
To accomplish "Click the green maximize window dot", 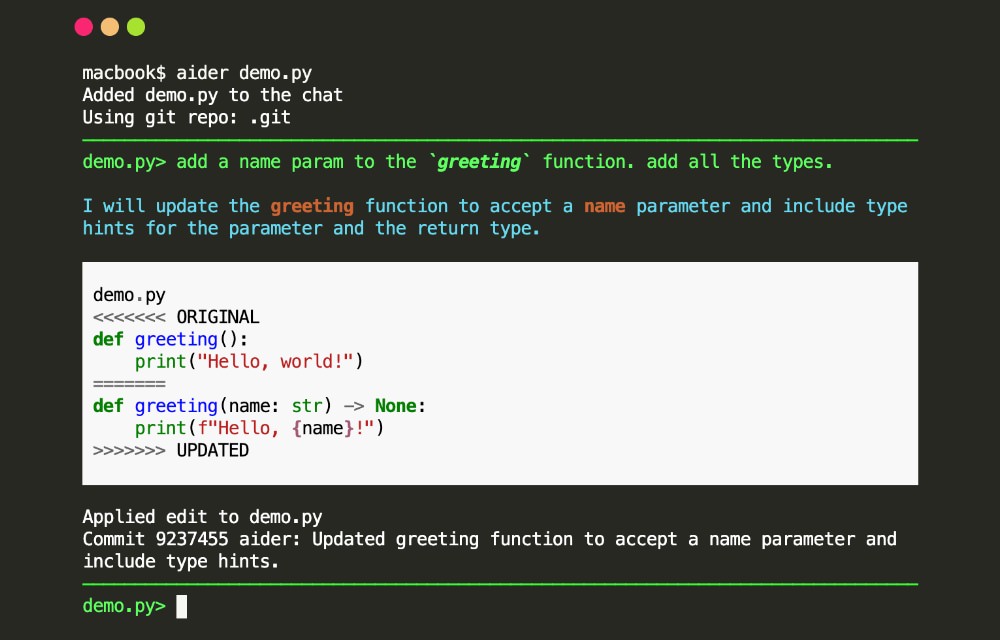I will [x=136, y=27].
